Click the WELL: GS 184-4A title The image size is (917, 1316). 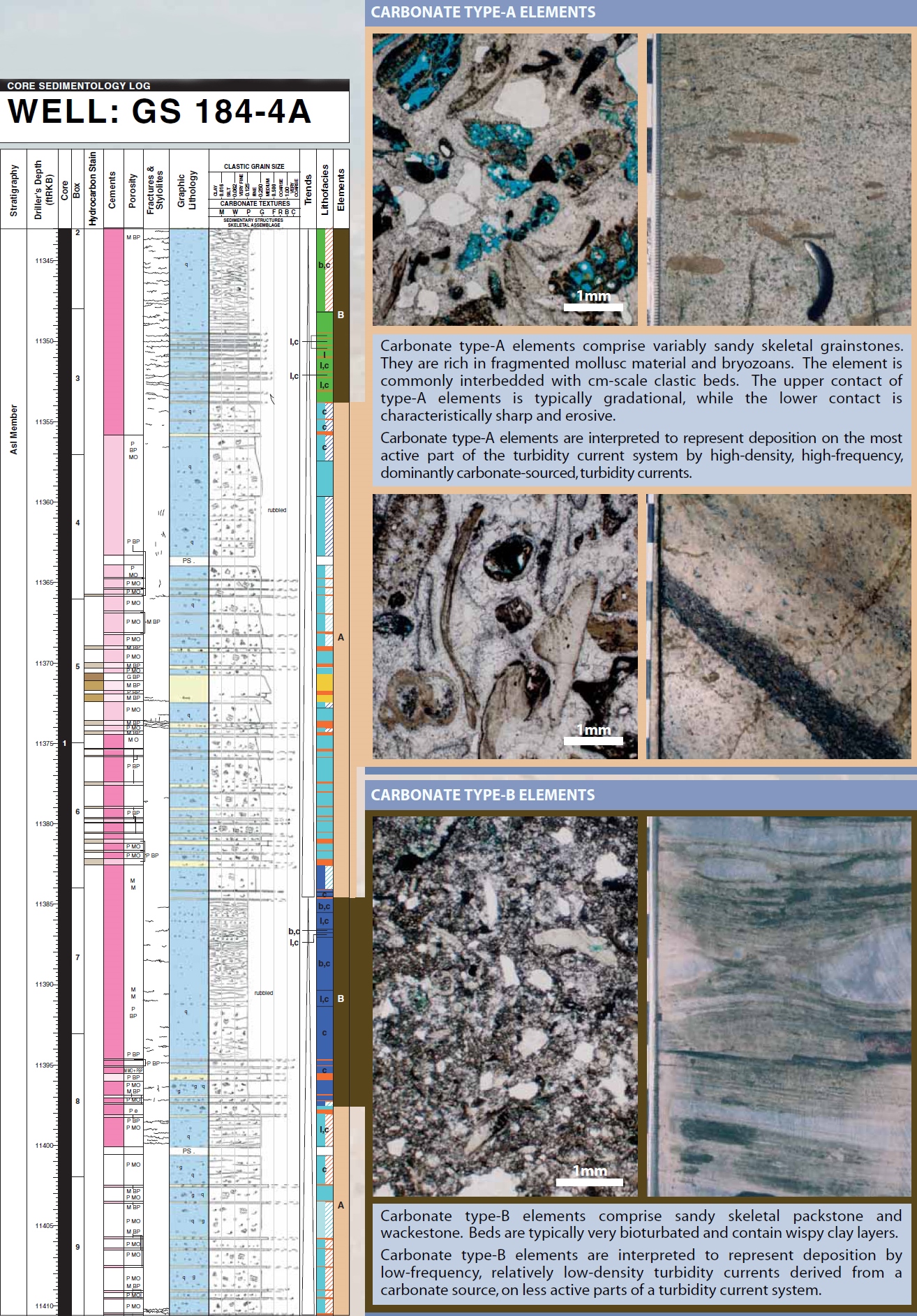159,112
